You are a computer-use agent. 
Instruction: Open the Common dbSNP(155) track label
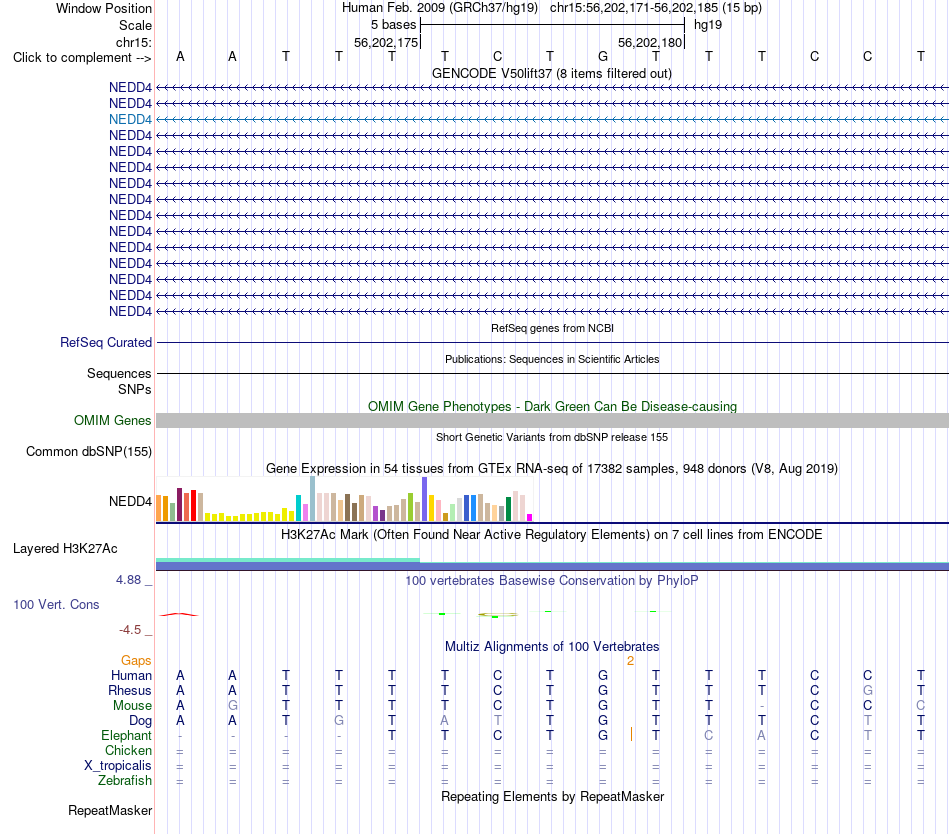tap(89, 451)
